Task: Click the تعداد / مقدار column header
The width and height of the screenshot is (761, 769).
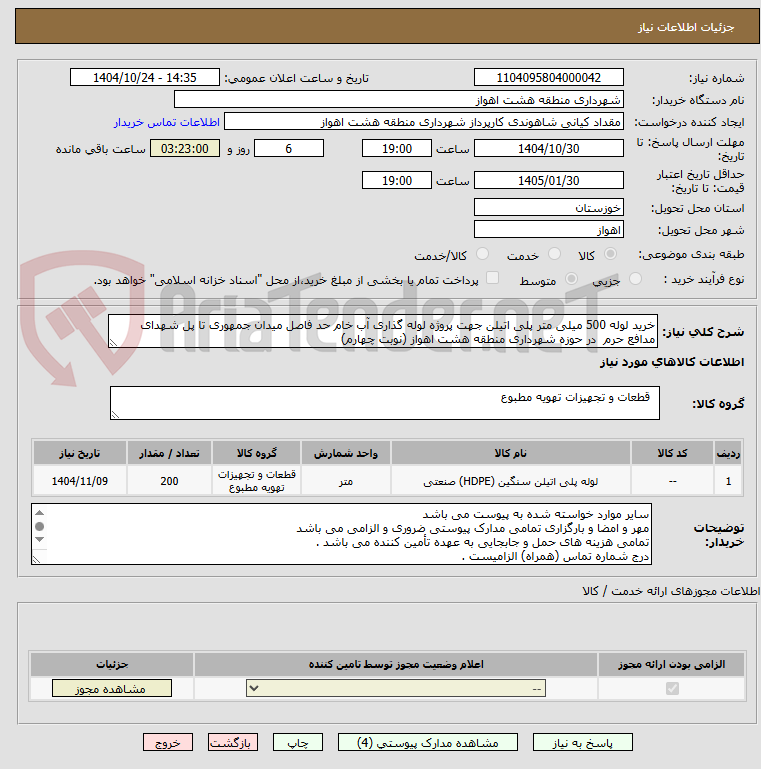Action: [x=169, y=453]
